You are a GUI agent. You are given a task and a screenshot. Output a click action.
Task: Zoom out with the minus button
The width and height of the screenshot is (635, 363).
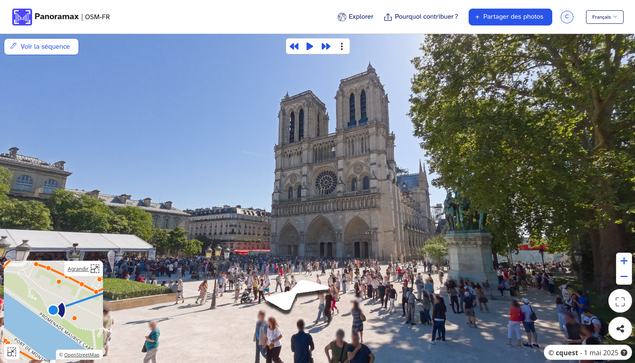click(x=624, y=277)
